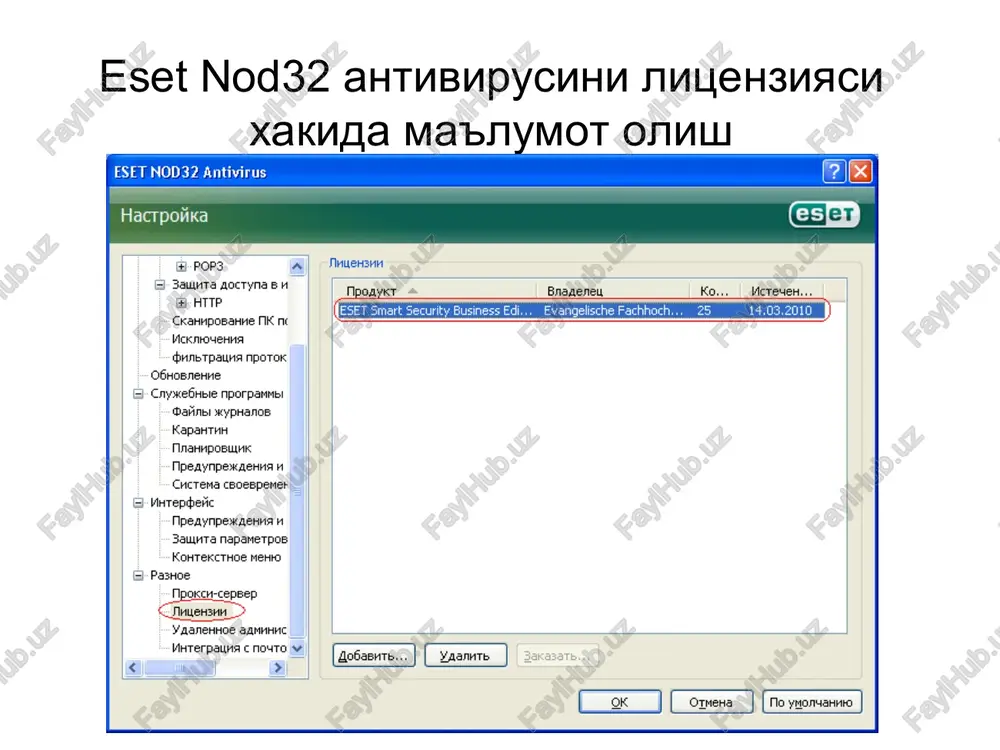1000x750 pixels.
Task: Select фильтрация проток tree entry
Action: (x=229, y=357)
